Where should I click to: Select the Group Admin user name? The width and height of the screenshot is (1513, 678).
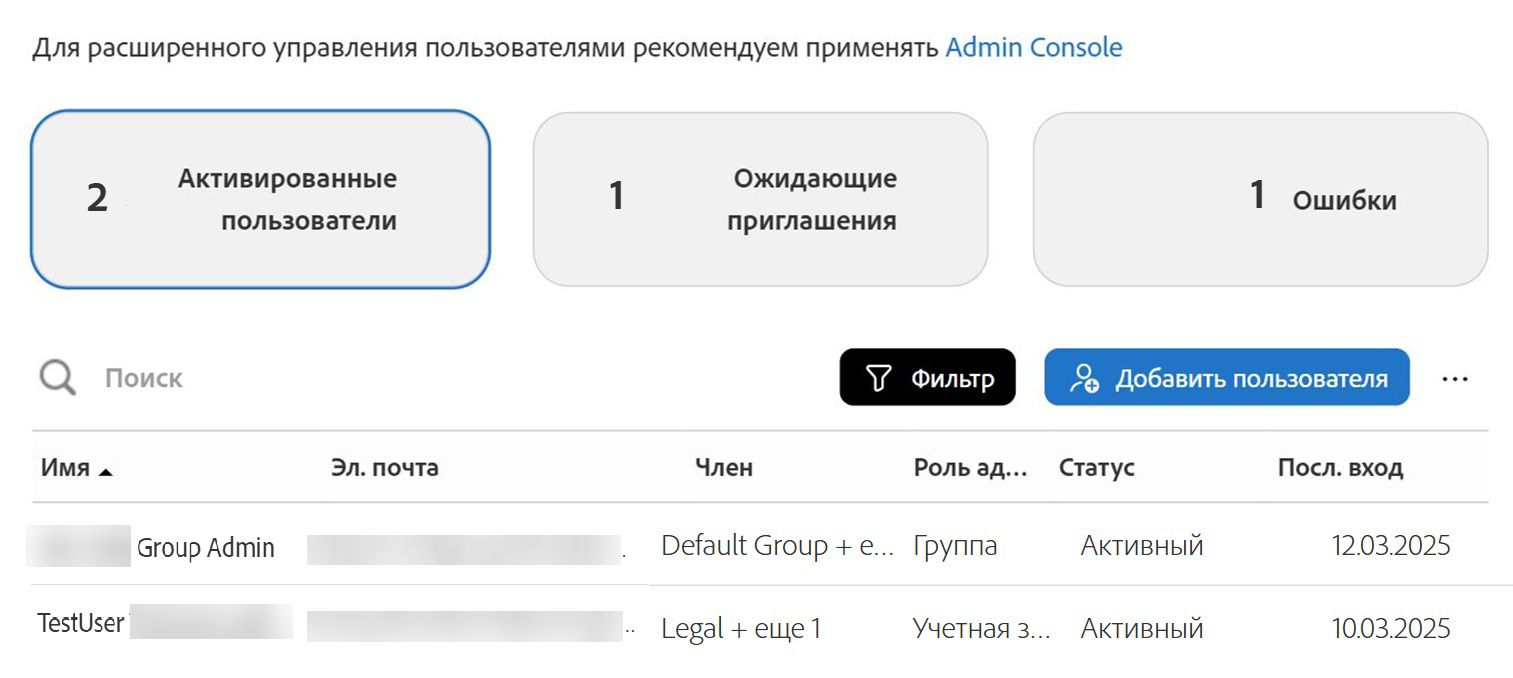[x=205, y=548]
